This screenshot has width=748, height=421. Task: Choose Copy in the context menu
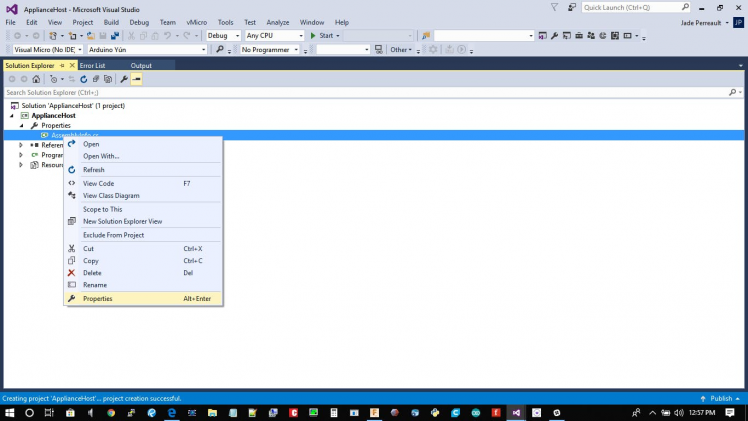143,261
